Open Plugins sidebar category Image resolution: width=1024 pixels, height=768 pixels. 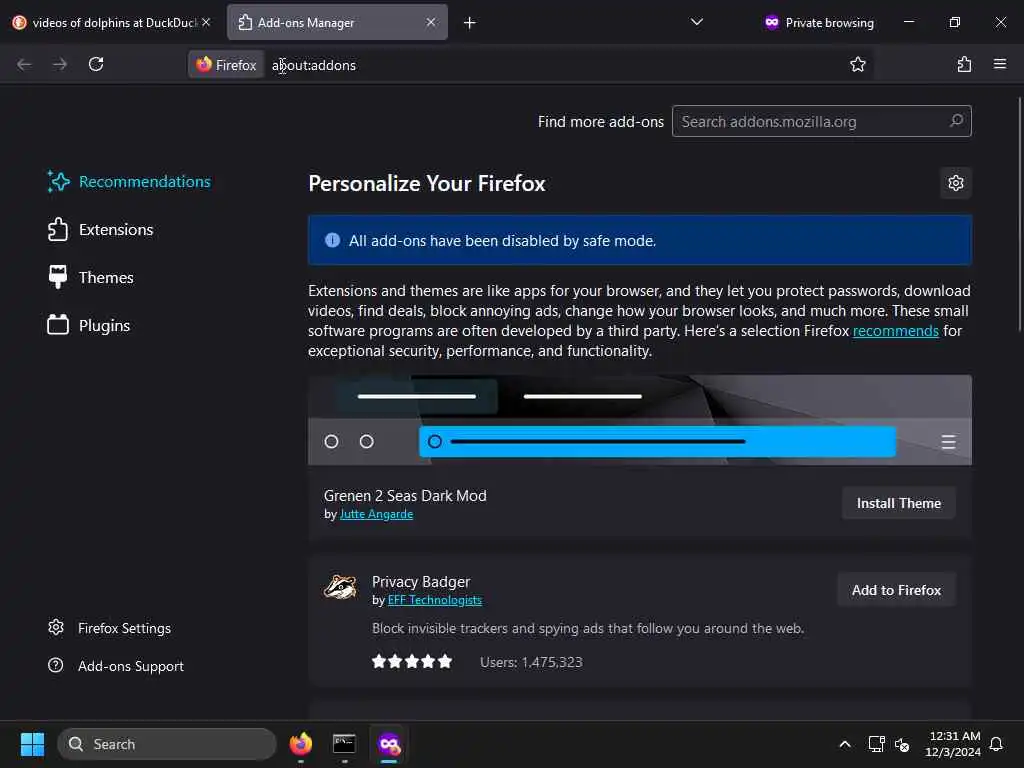pos(89,325)
